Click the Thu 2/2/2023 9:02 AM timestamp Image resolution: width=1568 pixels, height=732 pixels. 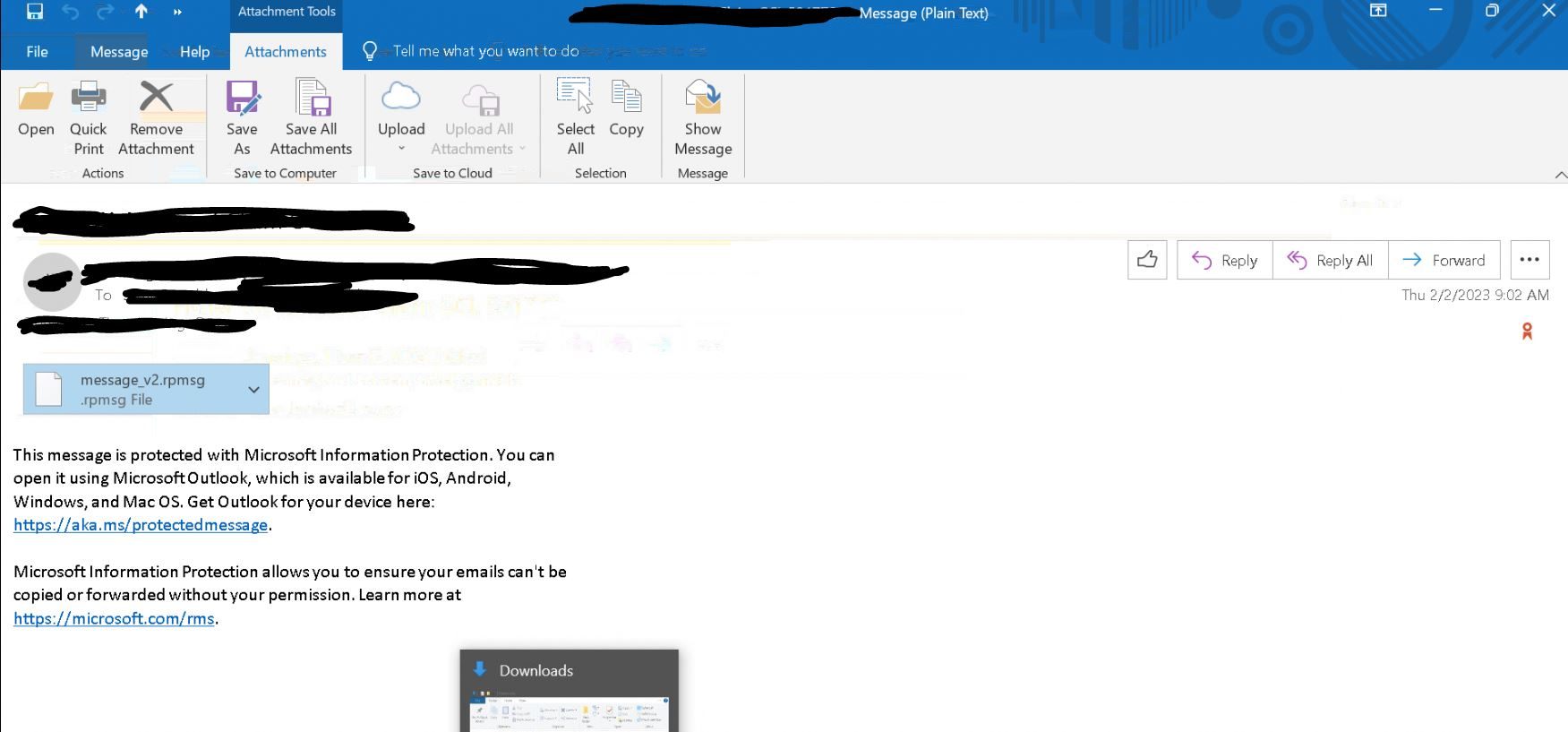(1475, 295)
